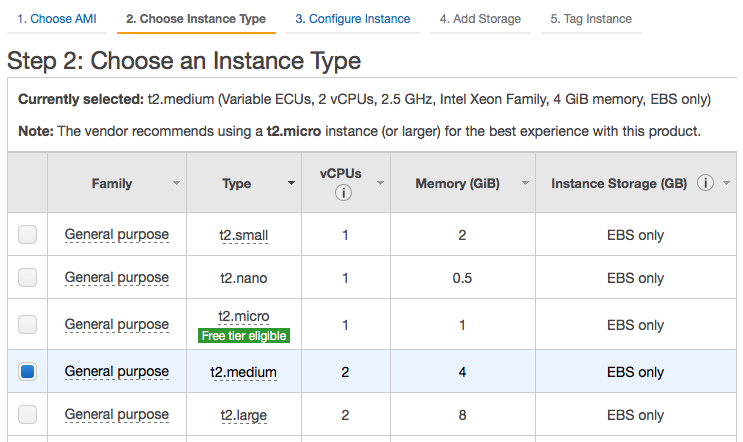Click the Family column header
743x442 pixels.
point(112,183)
